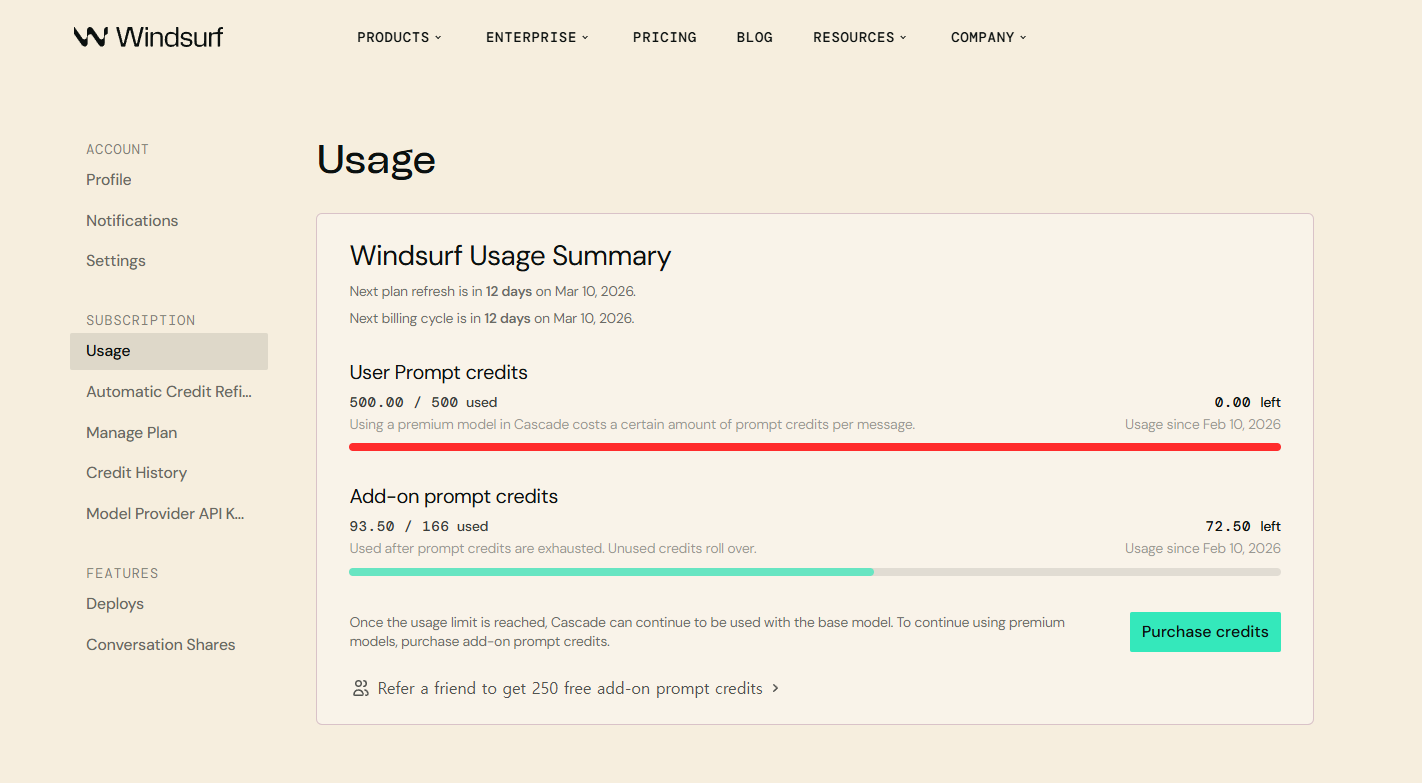Screen dimensions: 1422x783
Task: Click the Next billing cycle text
Action: (x=492, y=319)
